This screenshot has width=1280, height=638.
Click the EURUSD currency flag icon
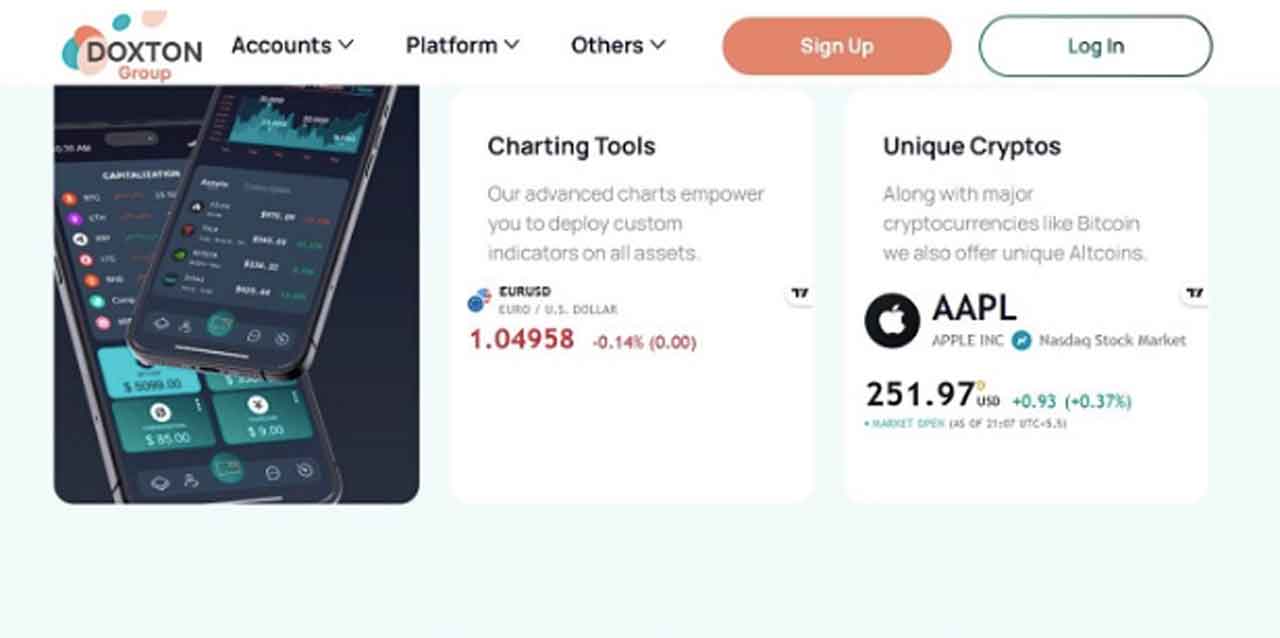[x=480, y=299]
